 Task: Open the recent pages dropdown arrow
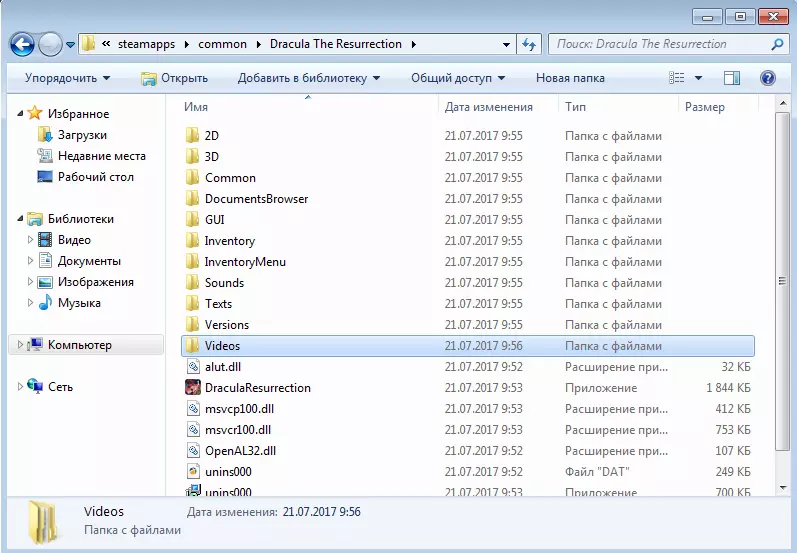pyautogui.click(x=70, y=45)
